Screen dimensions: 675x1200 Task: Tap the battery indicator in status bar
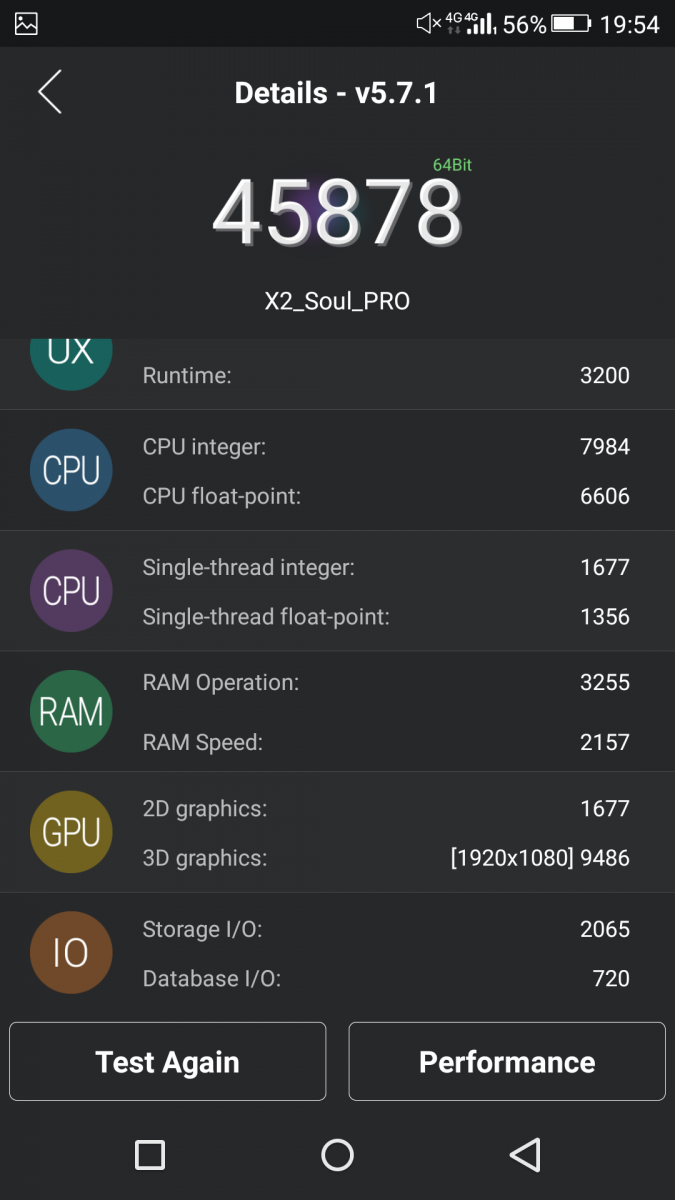(571, 24)
